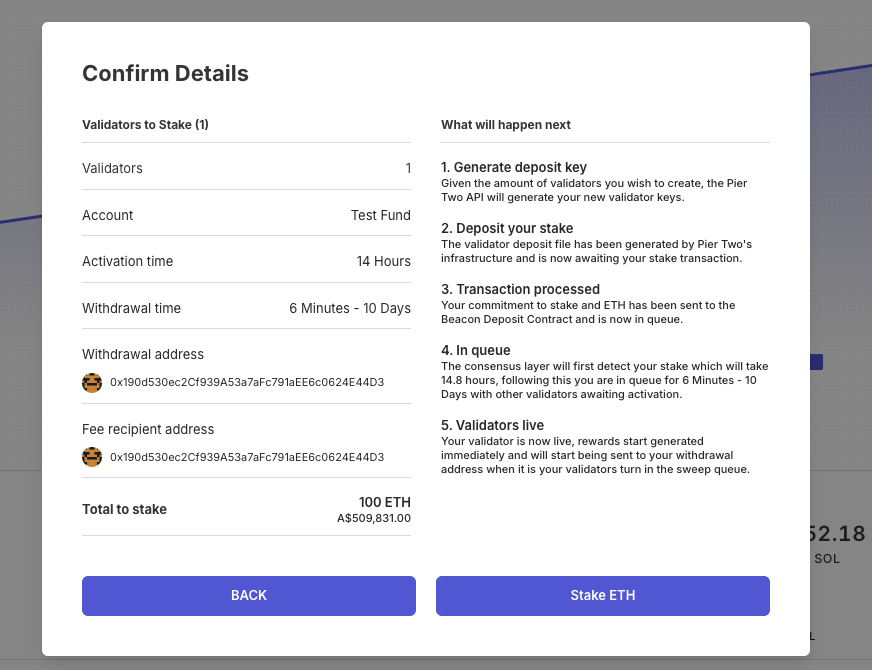Screen dimensions: 872x670
Task: Click the Test Fund account value
Action: tap(380, 215)
